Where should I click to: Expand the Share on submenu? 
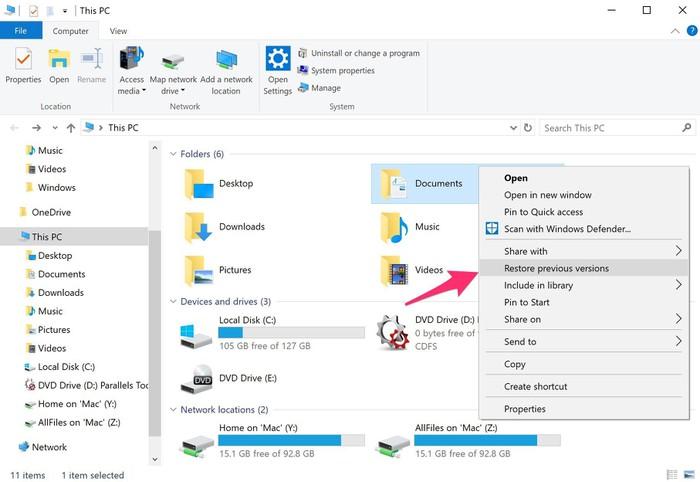(584, 319)
